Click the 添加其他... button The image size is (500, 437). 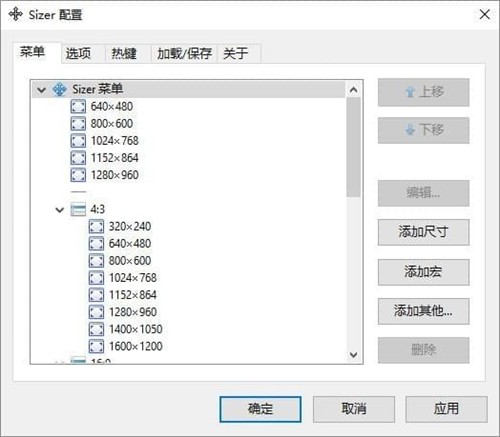click(x=423, y=311)
